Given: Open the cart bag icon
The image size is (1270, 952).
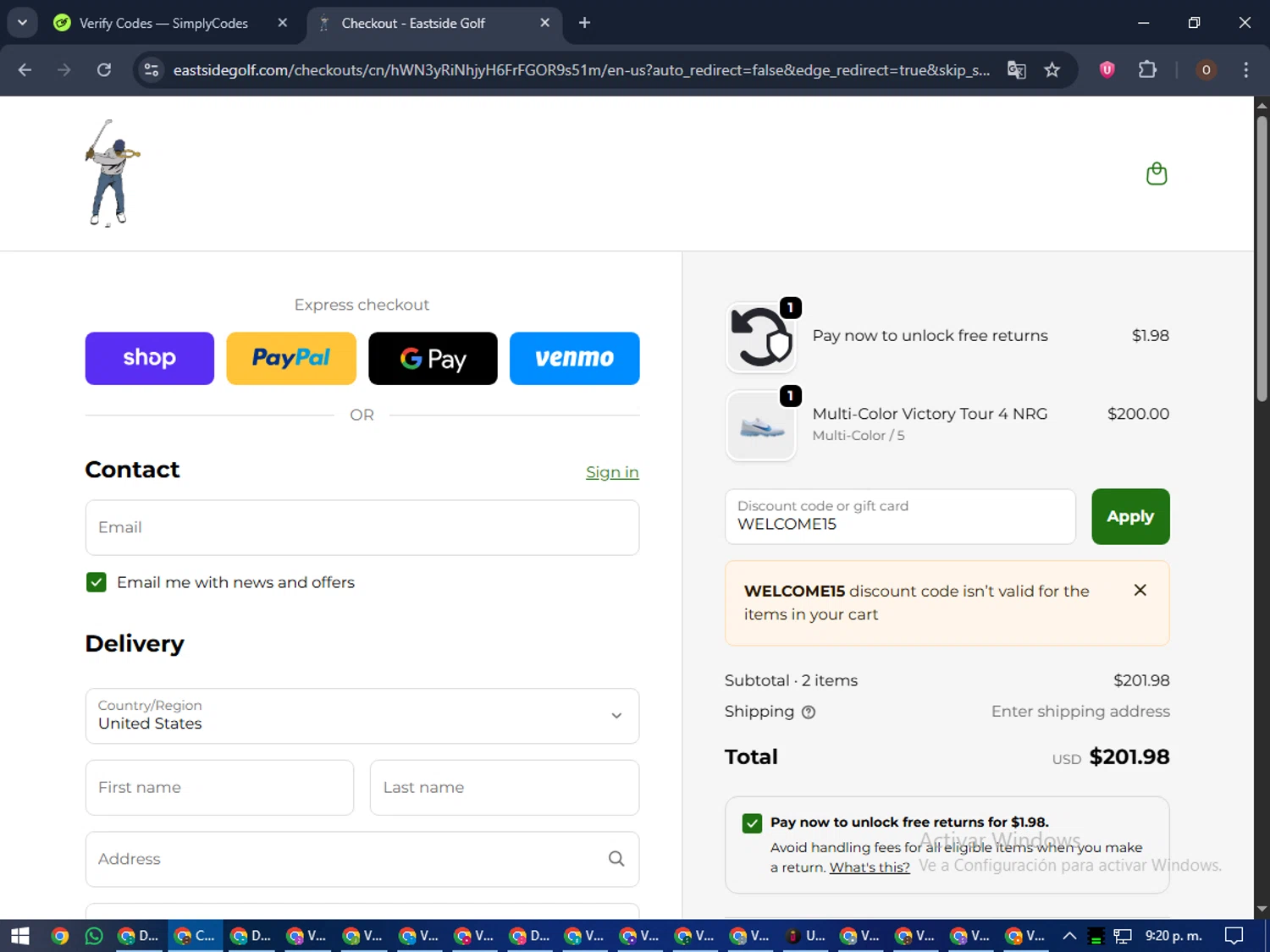Looking at the screenshot, I should click(x=1157, y=173).
